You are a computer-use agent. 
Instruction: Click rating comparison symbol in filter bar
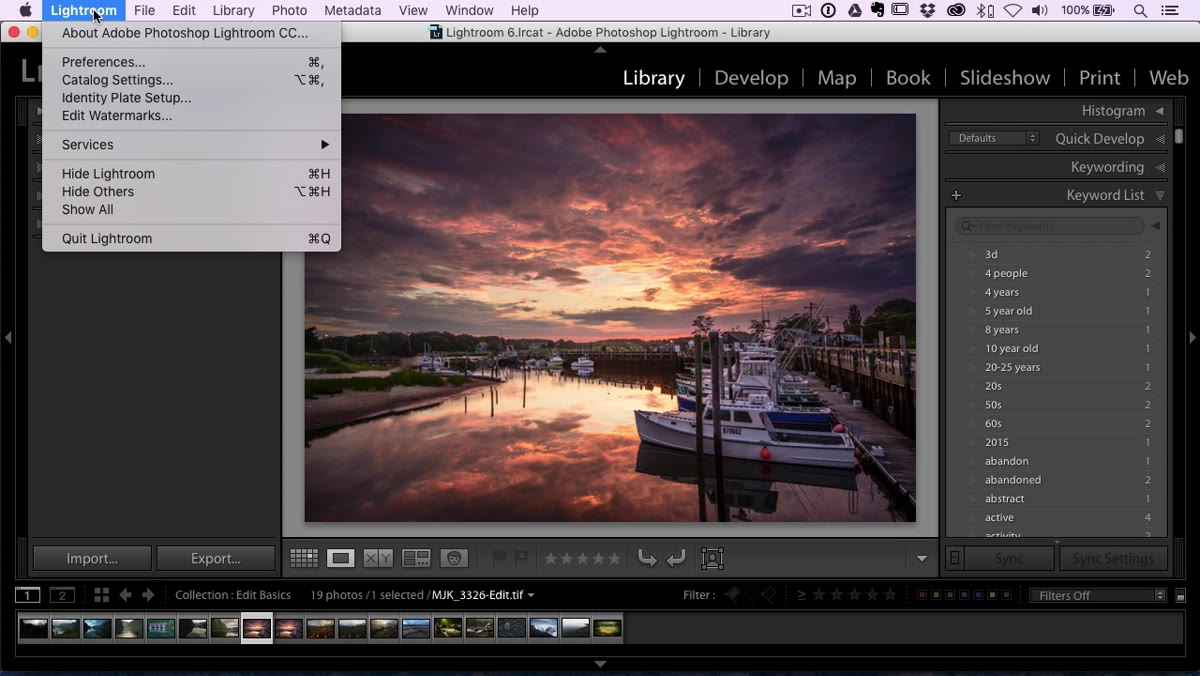coord(801,595)
